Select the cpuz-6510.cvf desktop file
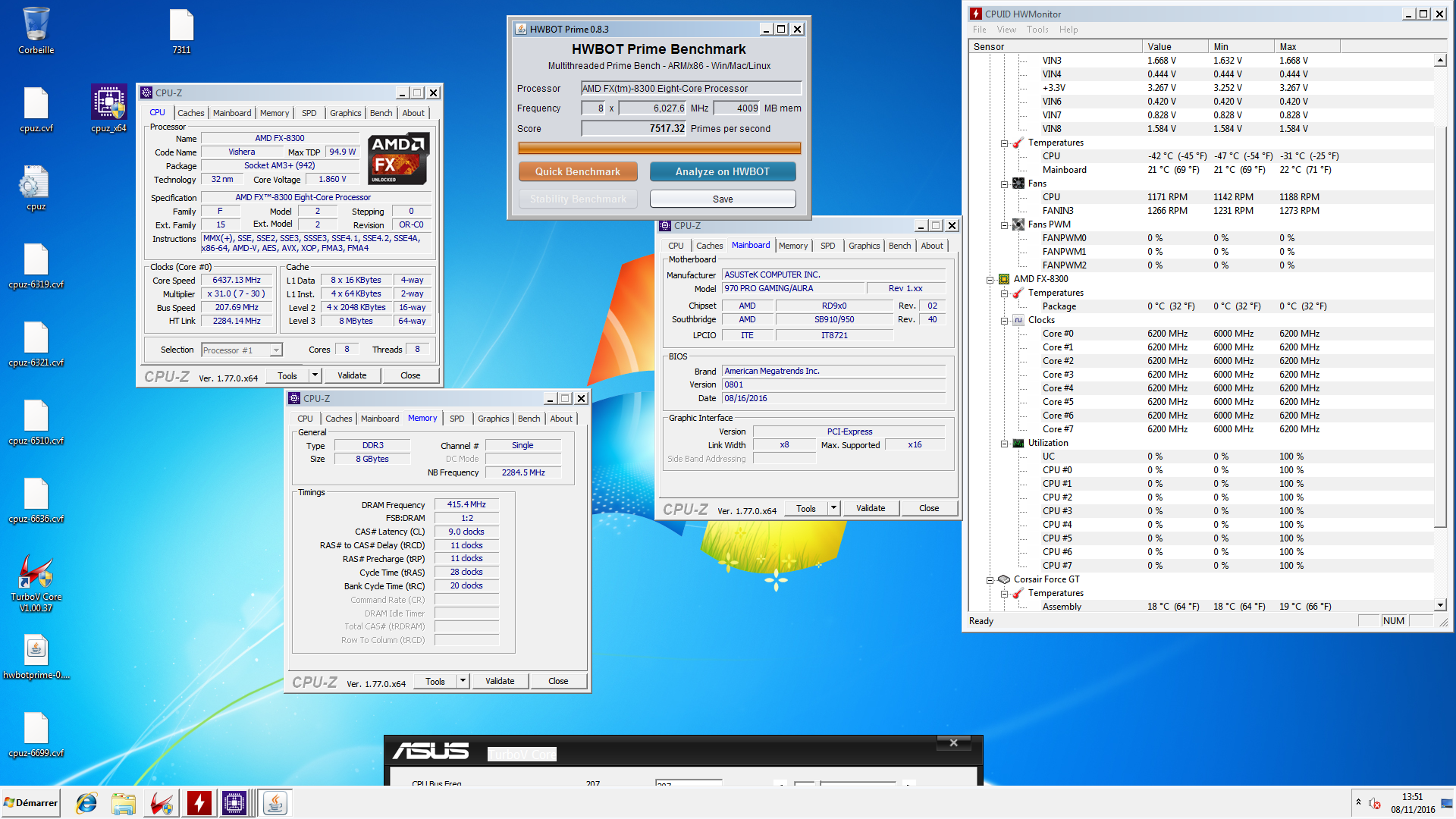This screenshot has height=819, width=1456. tap(36, 422)
